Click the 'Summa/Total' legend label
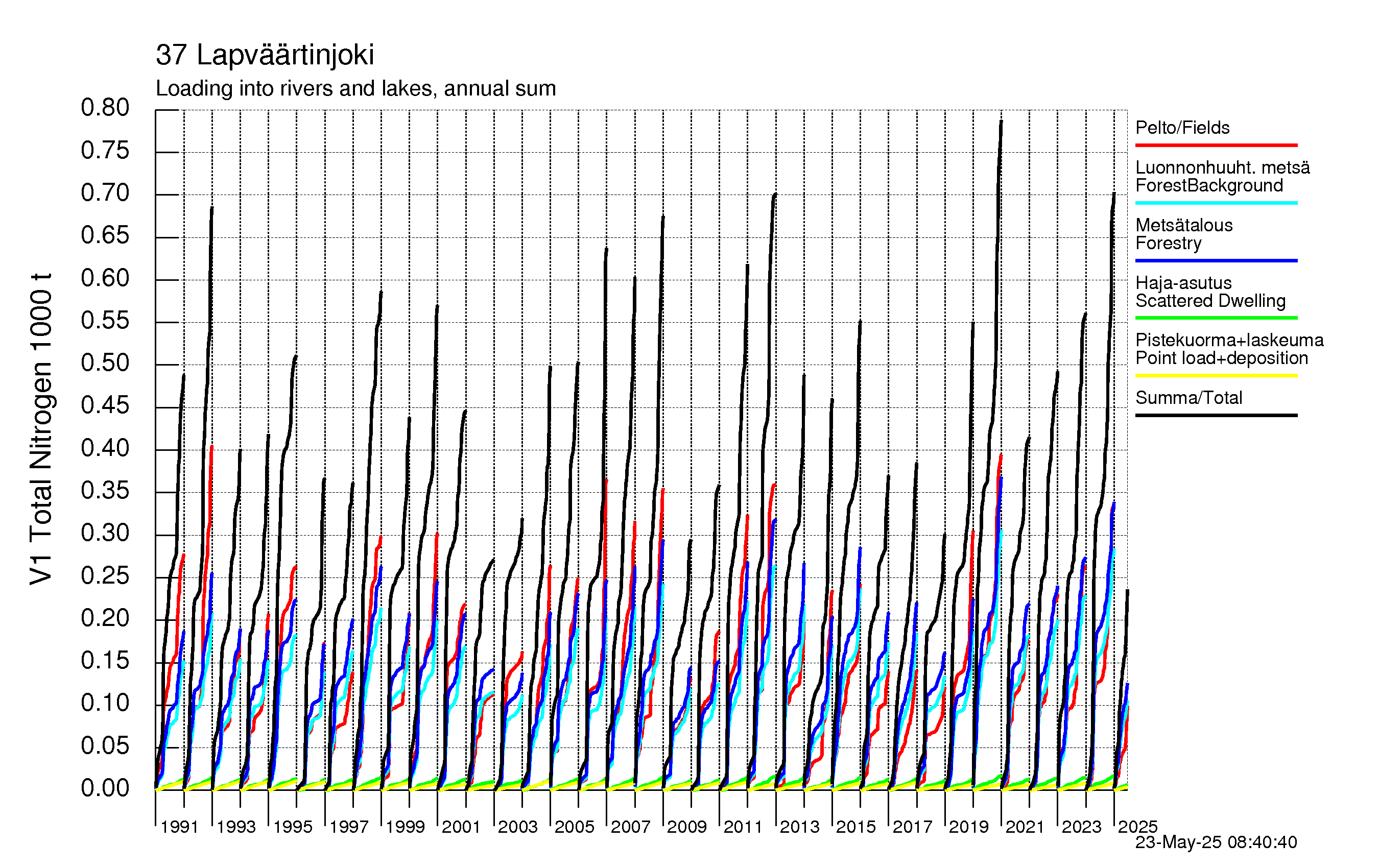Screen dimensions: 1379x868 click(x=1189, y=398)
